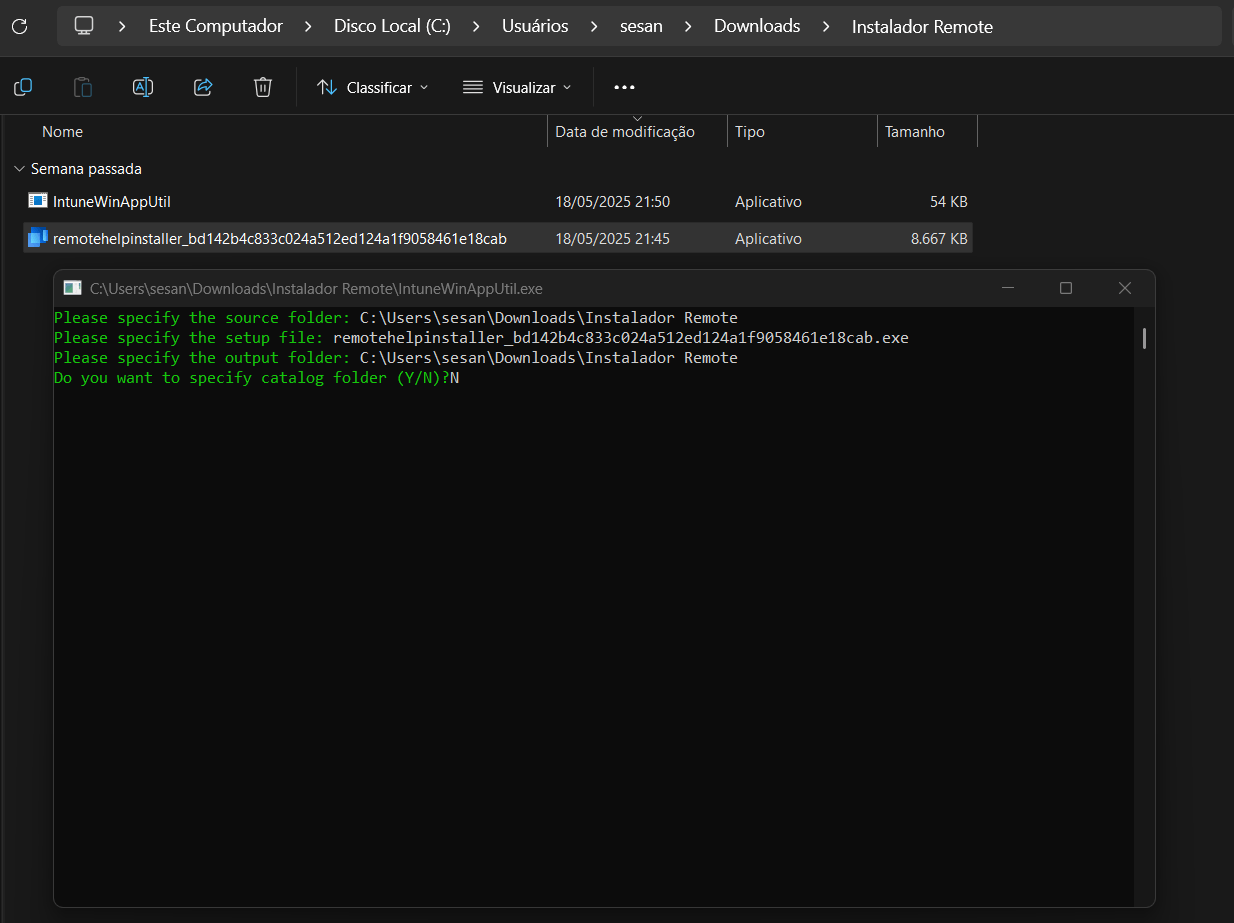
Task: Click the IntuneWinAppUtil file icon
Action: pyautogui.click(x=38, y=201)
